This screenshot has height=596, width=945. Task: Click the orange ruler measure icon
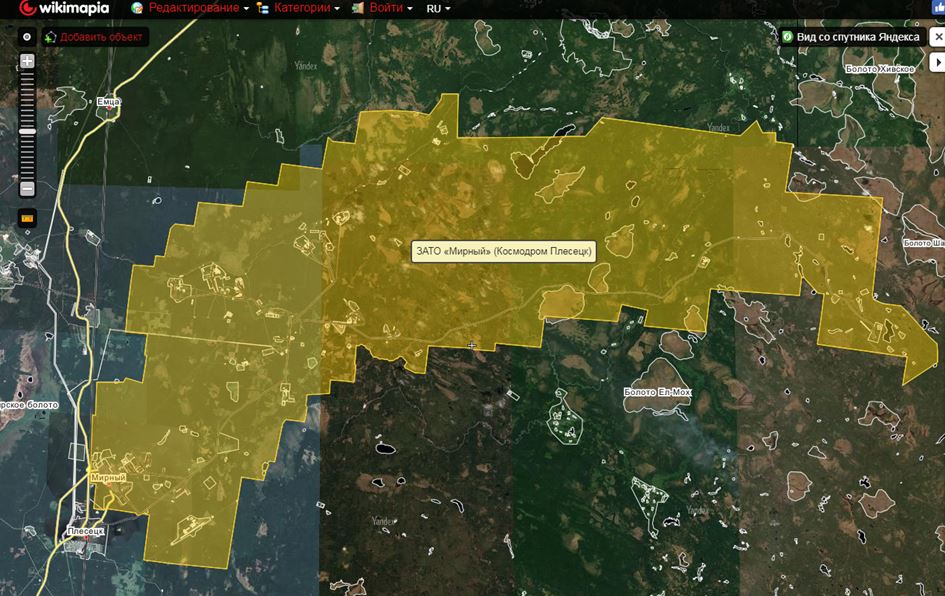click(x=27, y=217)
